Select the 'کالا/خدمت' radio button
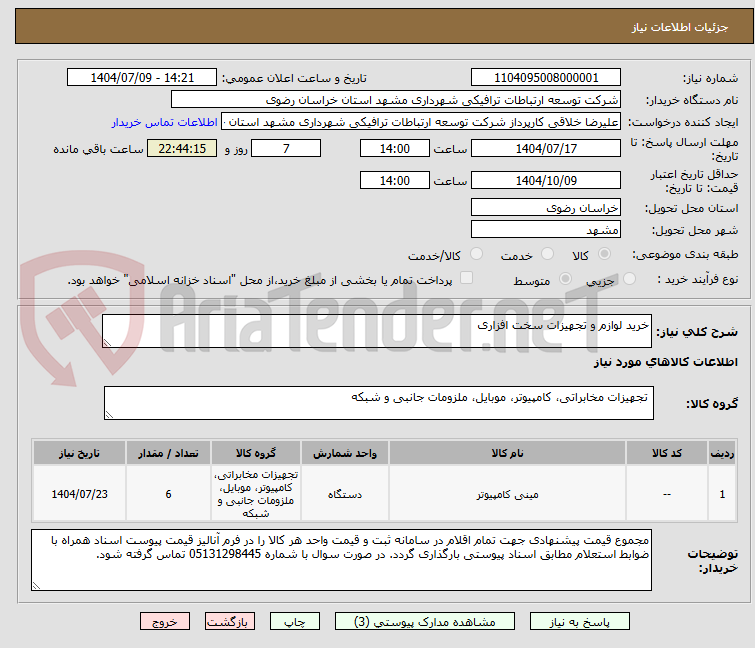Screen dimensions: 755x648 (x=476, y=254)
